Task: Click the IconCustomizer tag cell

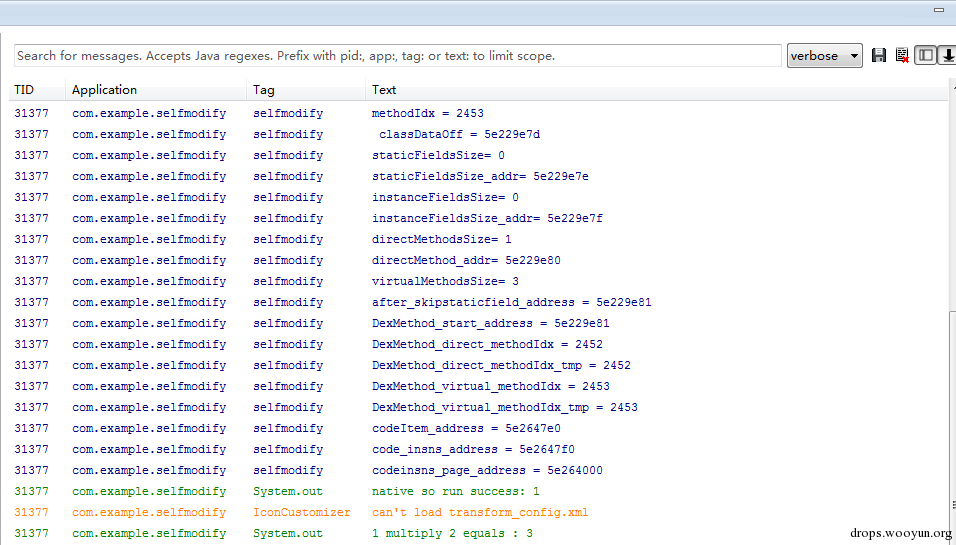Action: click(302, 513)
